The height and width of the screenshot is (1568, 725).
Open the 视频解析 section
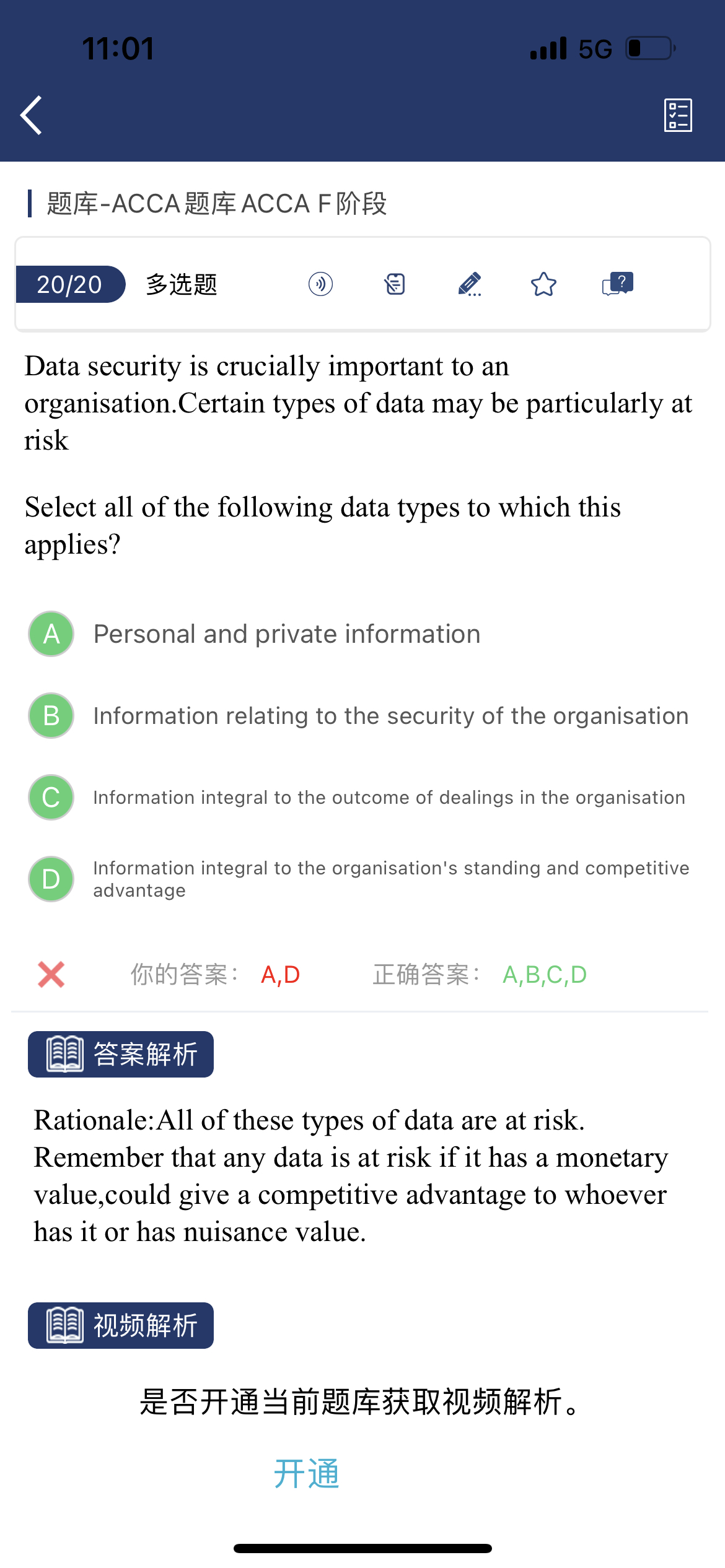tap(121, 1325)
